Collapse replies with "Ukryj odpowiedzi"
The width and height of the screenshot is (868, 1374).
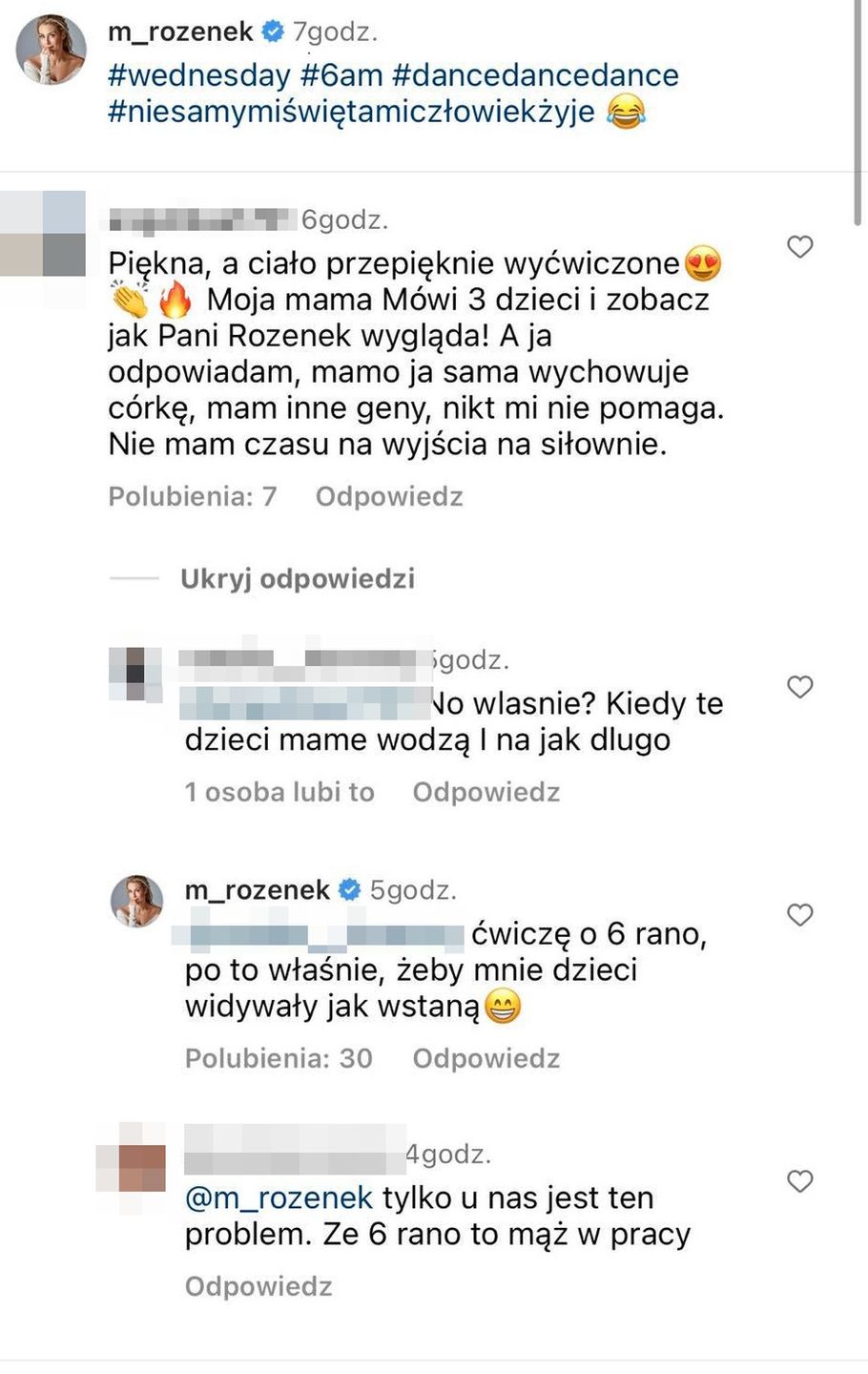[298, 579]
